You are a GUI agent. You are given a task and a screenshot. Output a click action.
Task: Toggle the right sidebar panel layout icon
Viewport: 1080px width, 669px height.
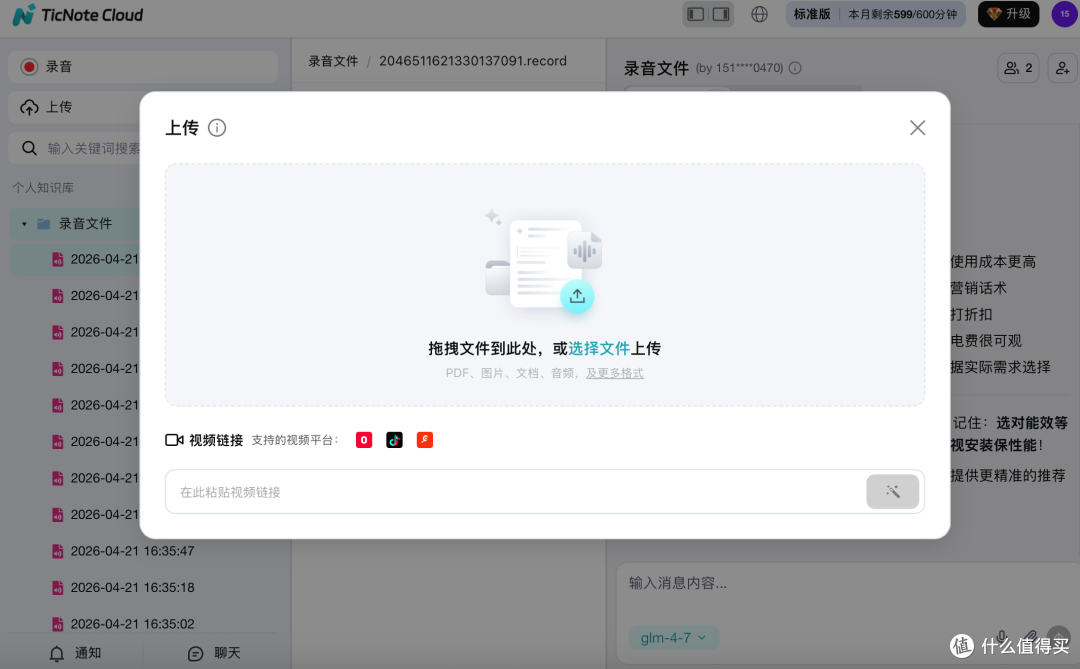[721, 14]
